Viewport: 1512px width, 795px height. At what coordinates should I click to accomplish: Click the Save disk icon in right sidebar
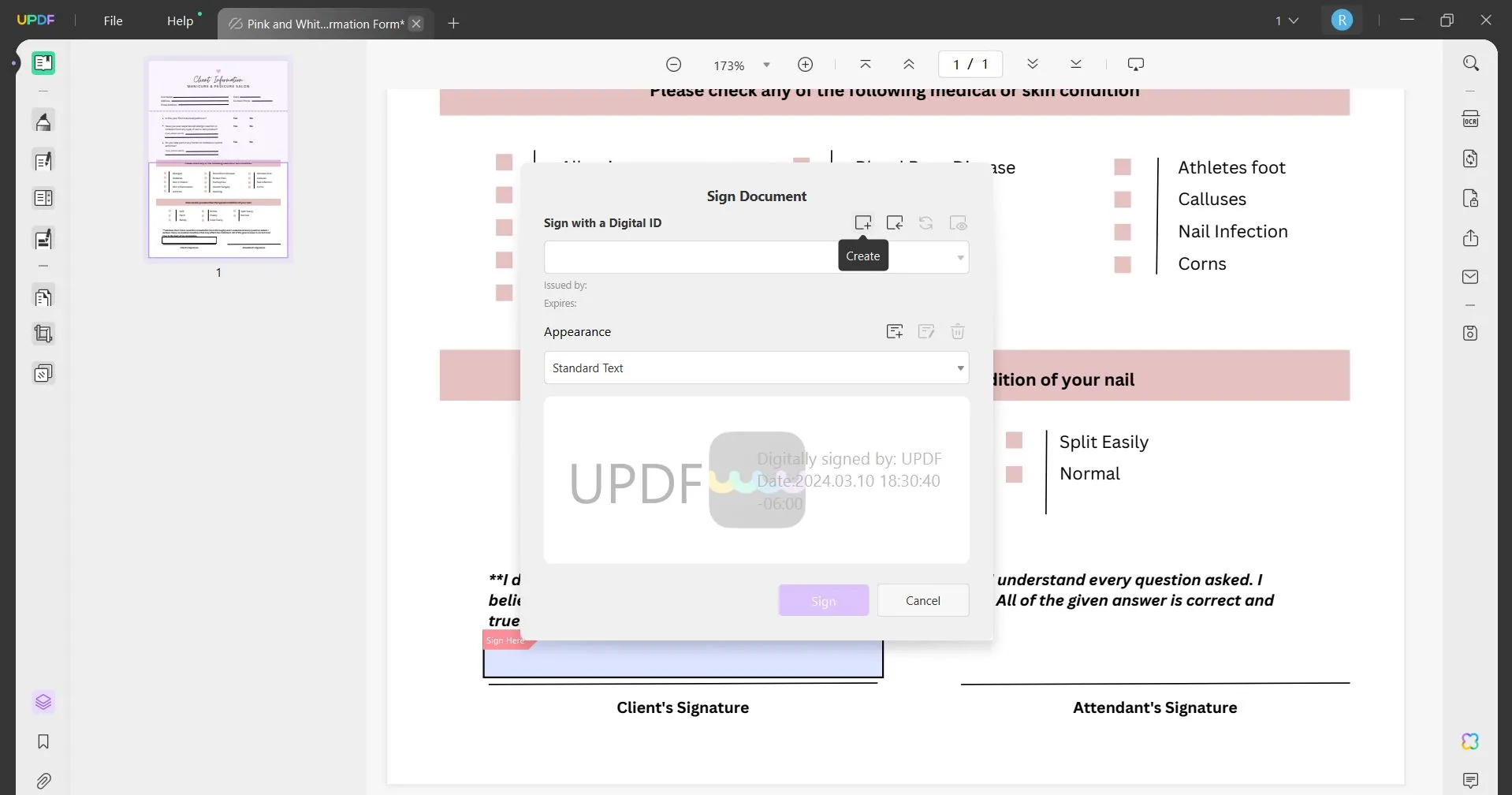1471,333
